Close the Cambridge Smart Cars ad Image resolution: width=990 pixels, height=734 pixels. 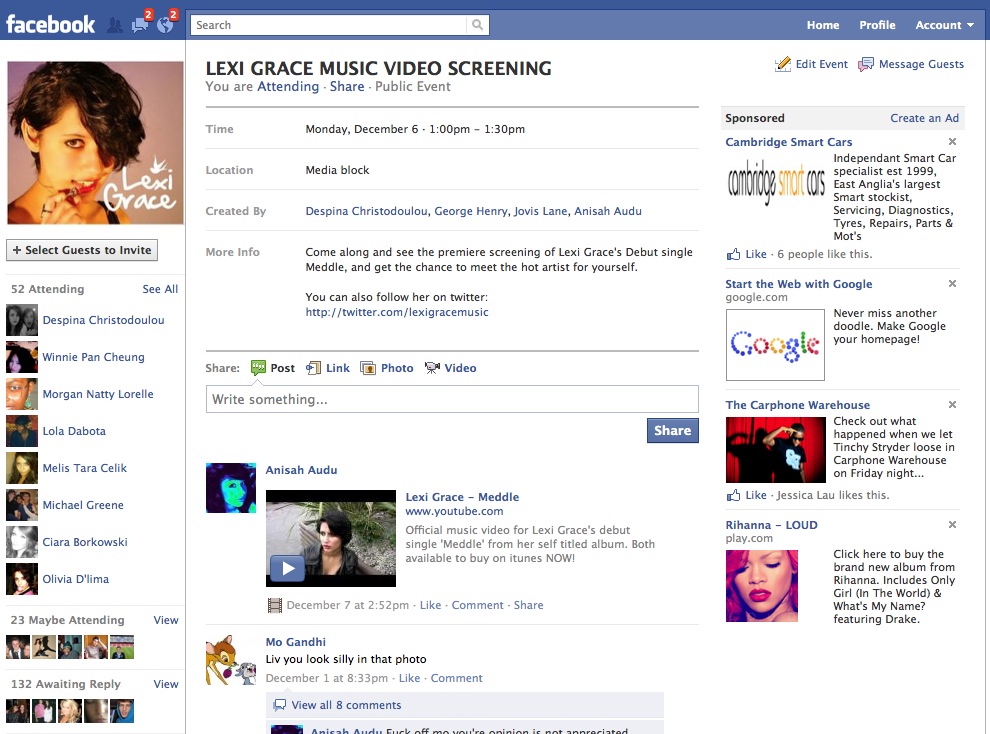pyautogui.click(x=952, y=141)
